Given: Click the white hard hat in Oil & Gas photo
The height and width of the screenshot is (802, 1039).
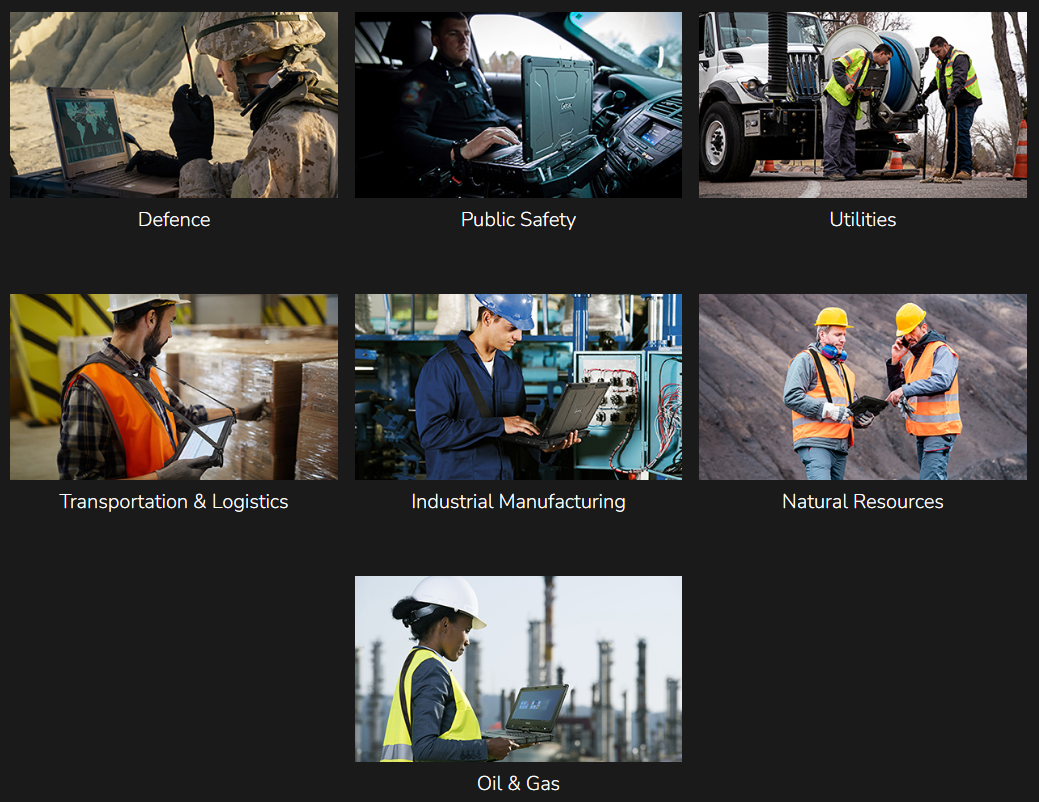Looking at the screenshot, I should point(448,597).
